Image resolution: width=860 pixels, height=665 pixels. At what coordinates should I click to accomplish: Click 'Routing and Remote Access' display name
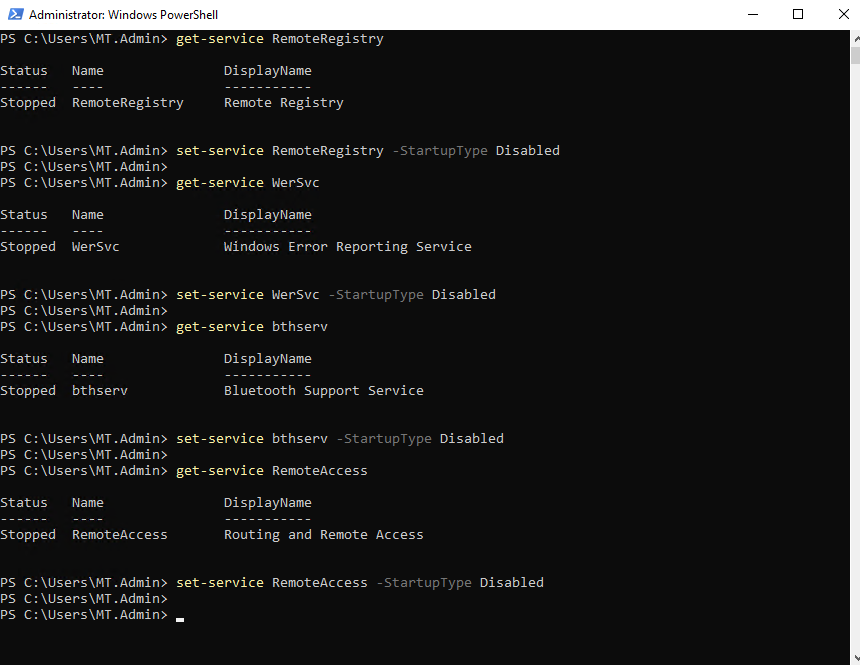point(324,535)
